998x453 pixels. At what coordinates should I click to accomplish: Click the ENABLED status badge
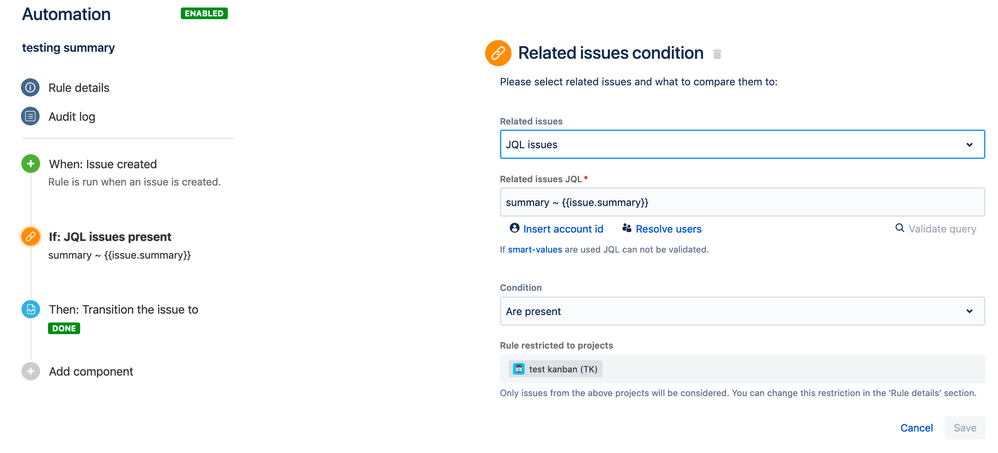click(x=204, y=14)
